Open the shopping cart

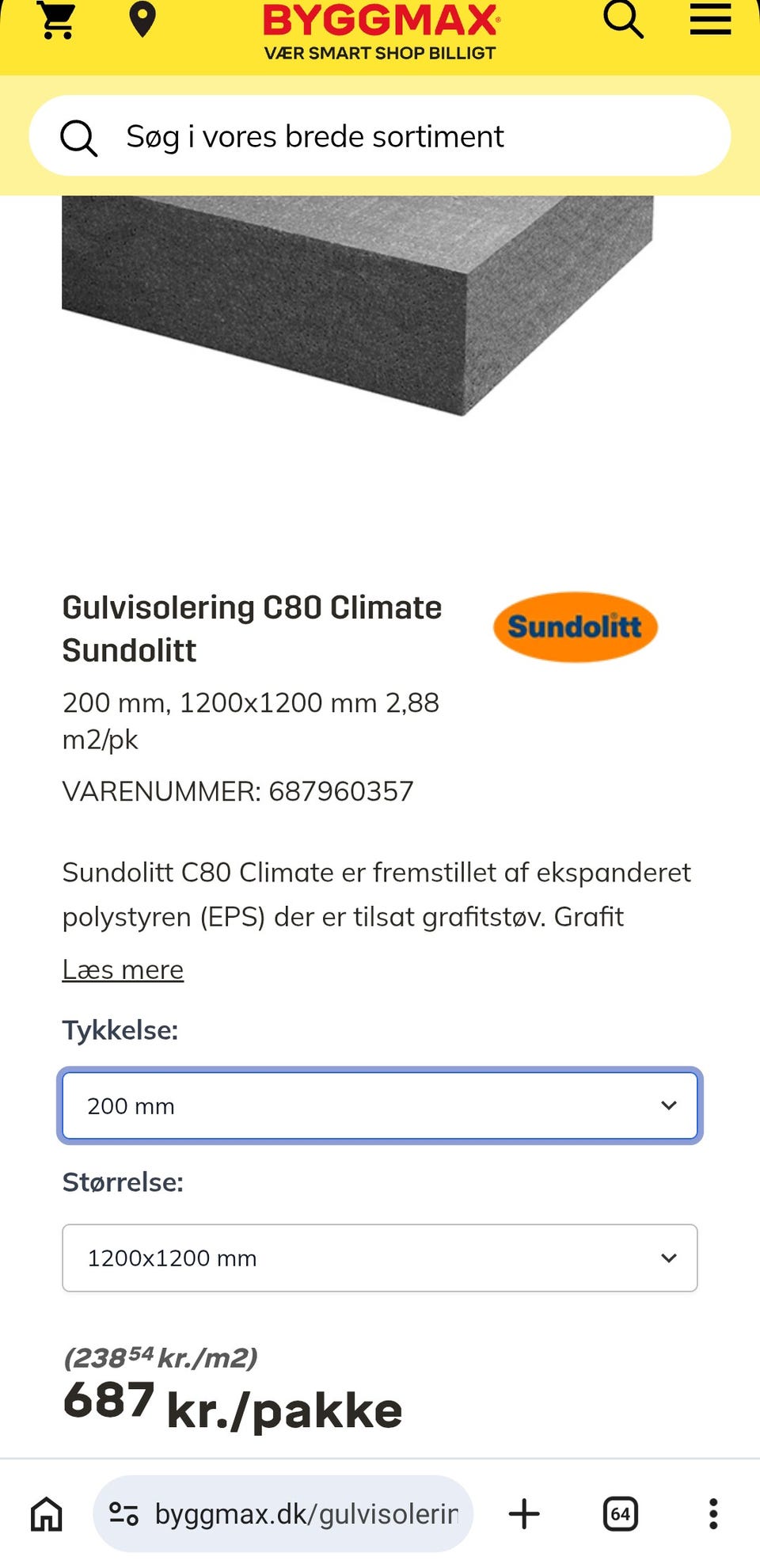click(58, 20)
